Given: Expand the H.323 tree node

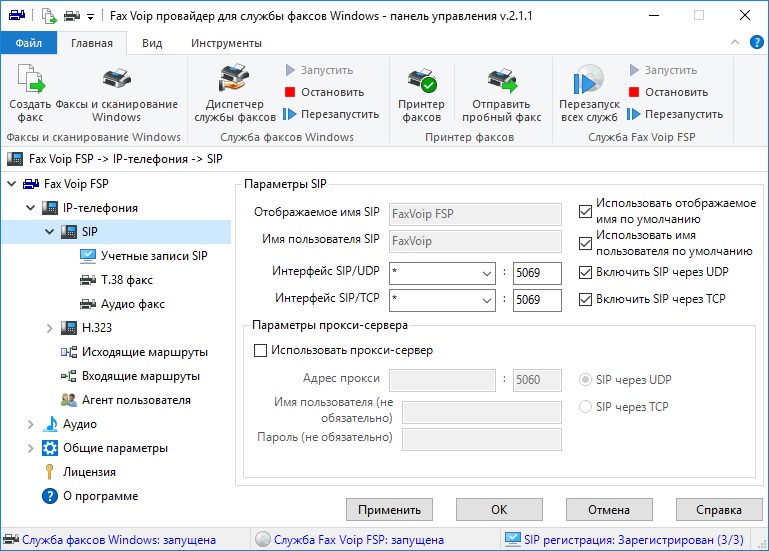Looking at the screenshot, I should click(x=50, y=328).
